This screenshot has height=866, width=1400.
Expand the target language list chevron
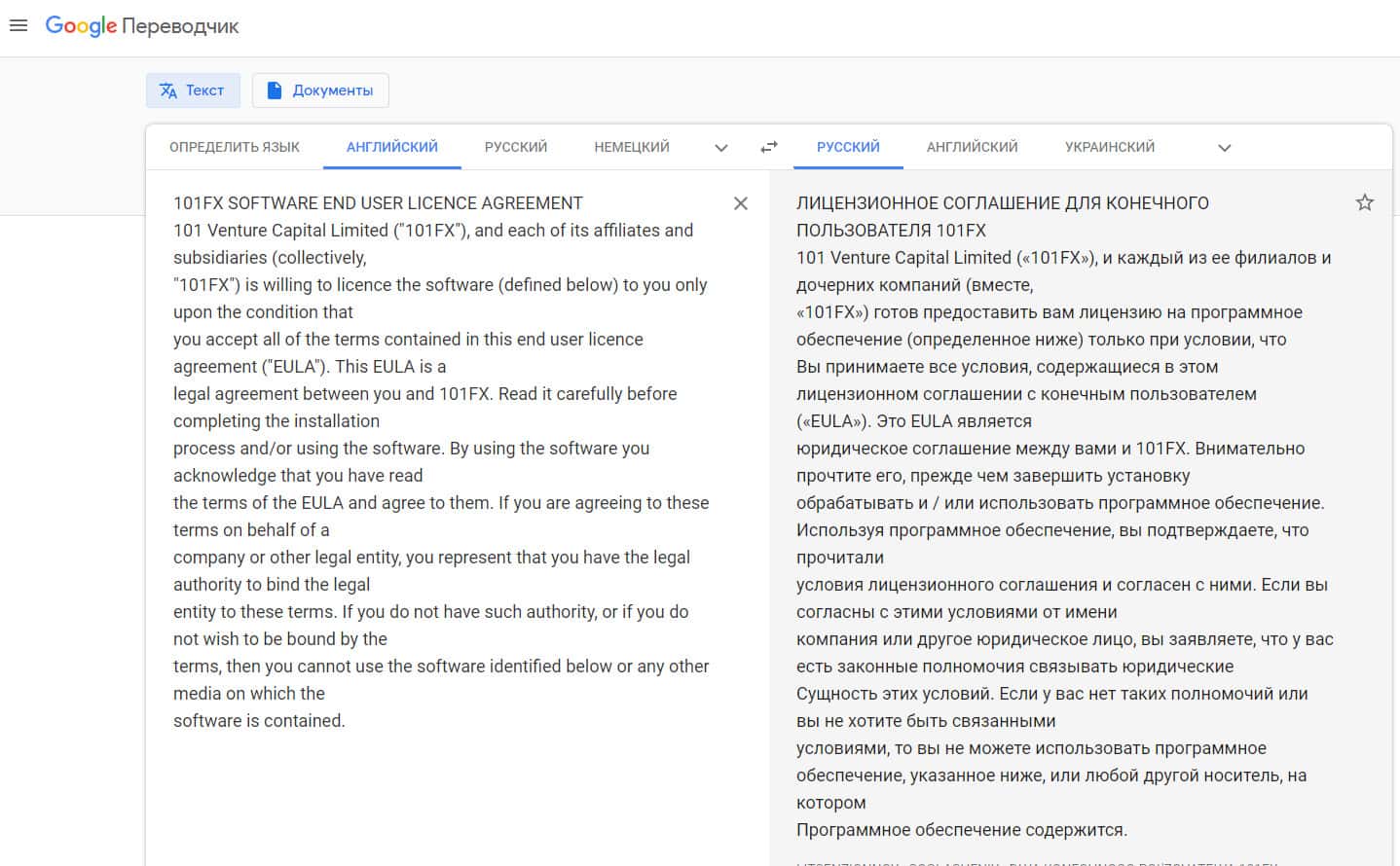tap(1225, 148)
